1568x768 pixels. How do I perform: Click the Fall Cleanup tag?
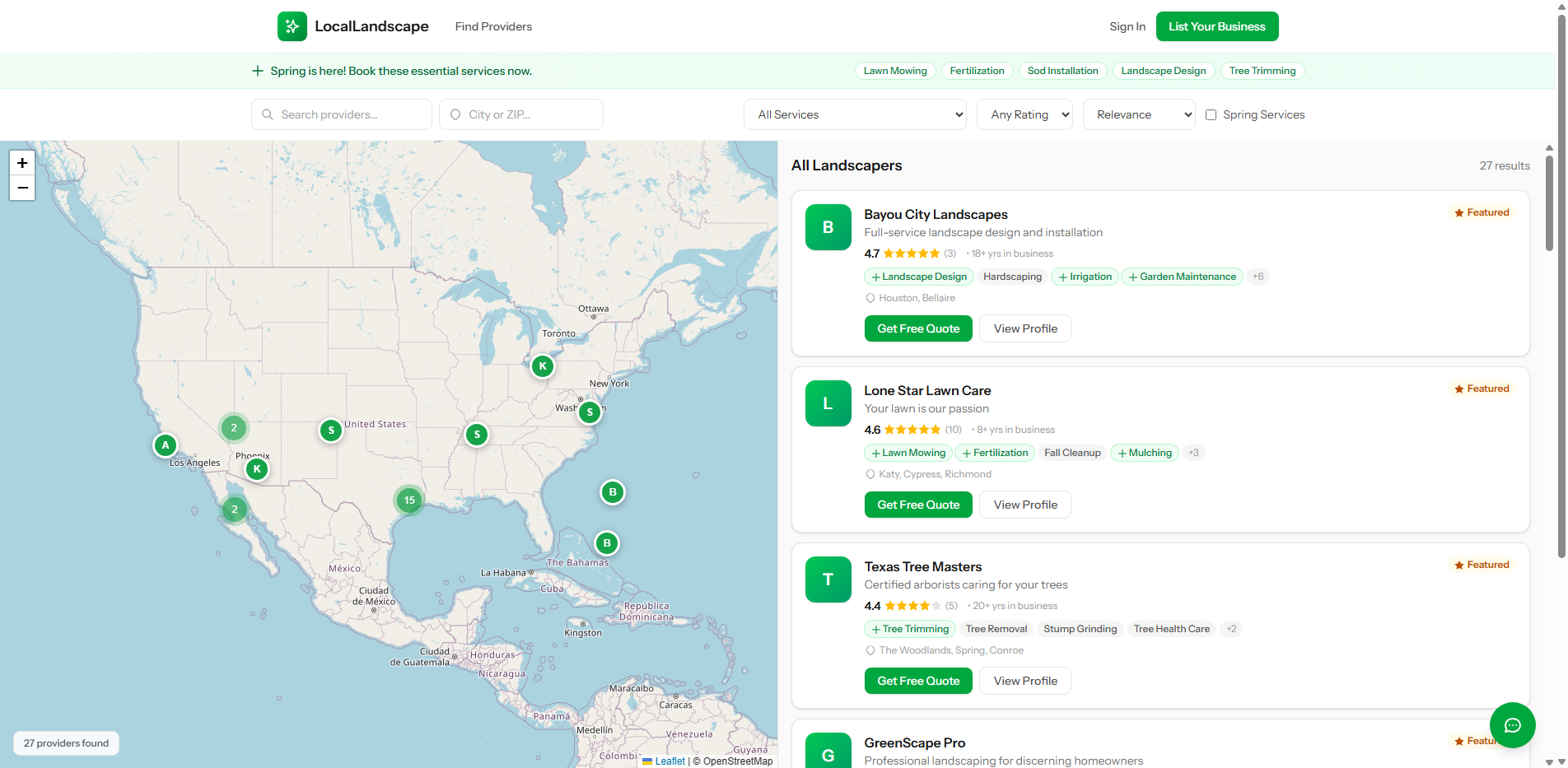pyautogui.click(x=1072, y=453)
